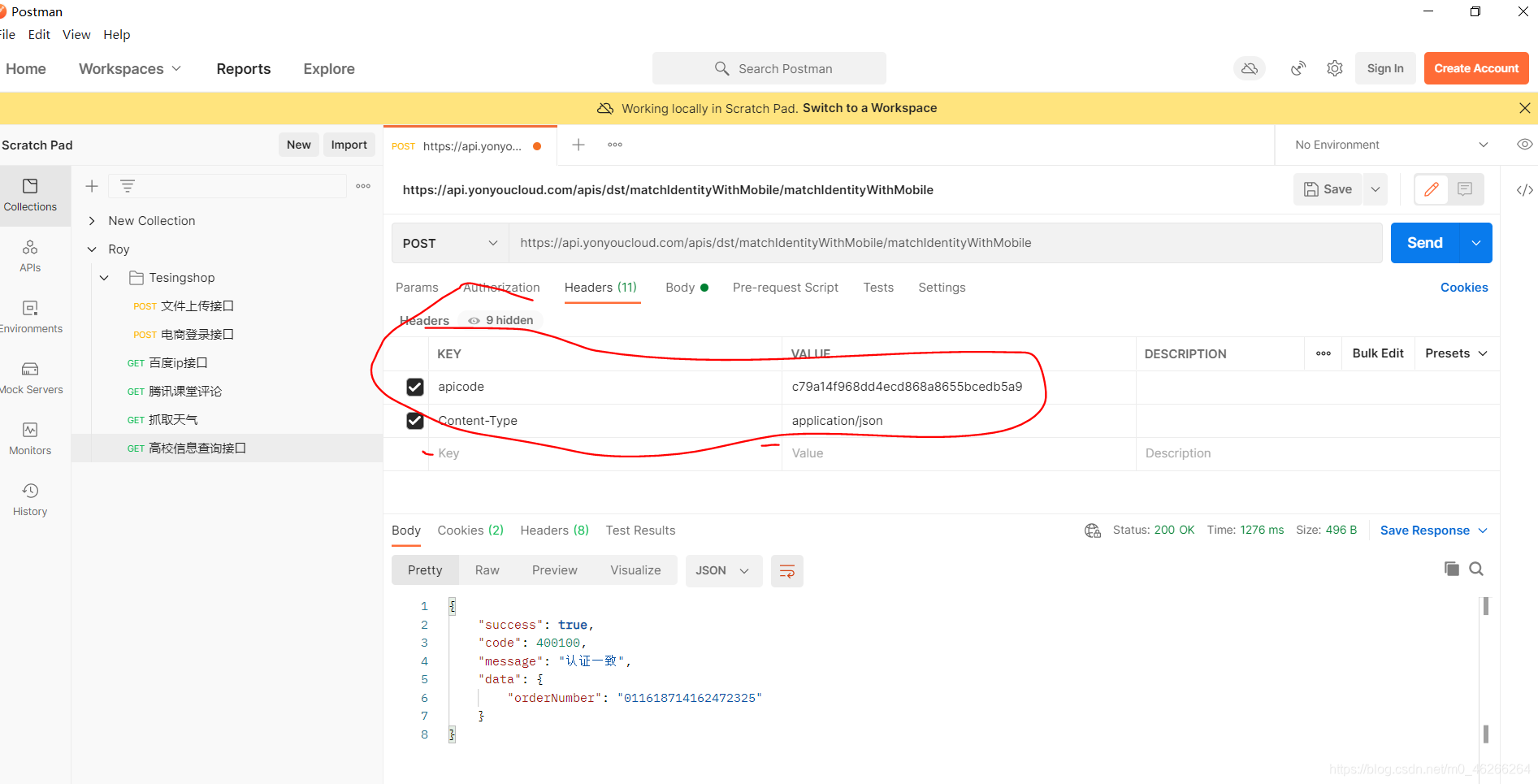The height and width of the screenshot is (784, 1538).
Task: Open the Environments sidebar panel
Action: (x=30, y=317)
